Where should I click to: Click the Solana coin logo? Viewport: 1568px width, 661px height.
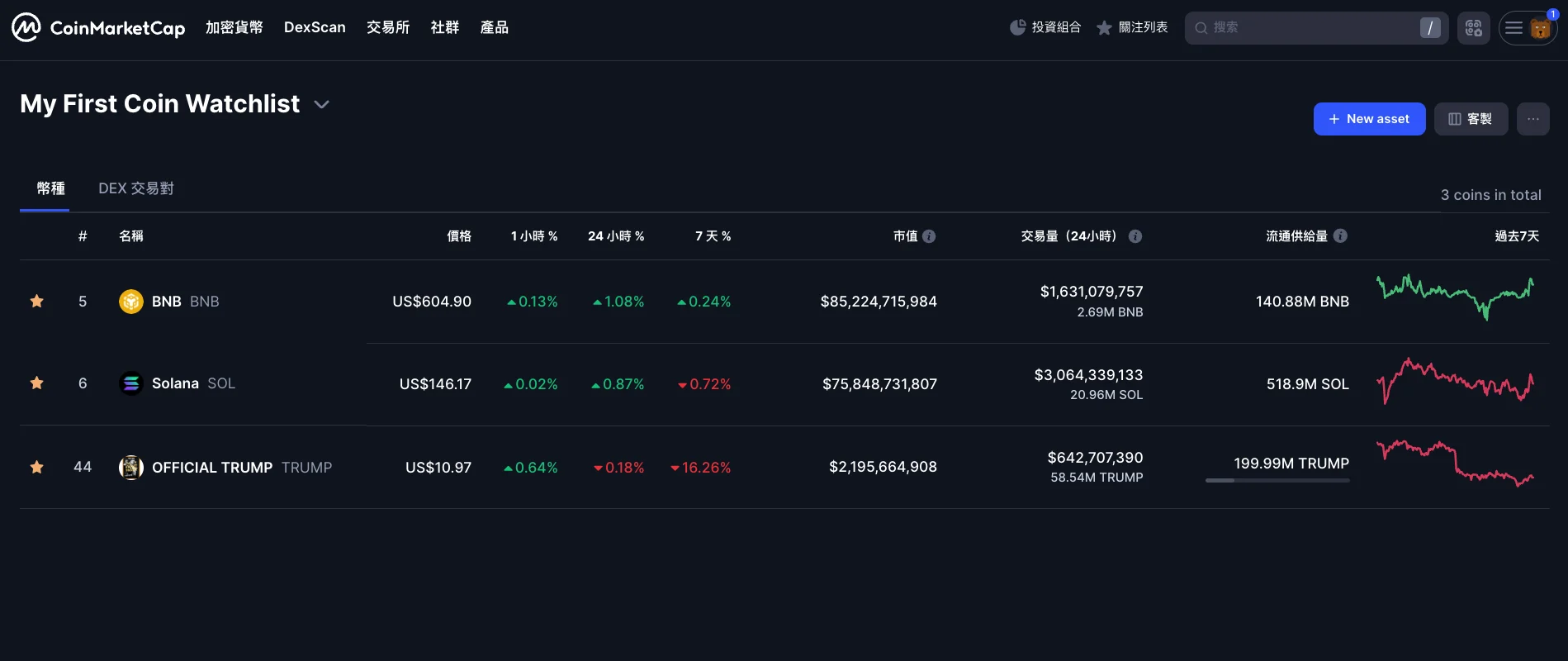[x=131, y=383]
